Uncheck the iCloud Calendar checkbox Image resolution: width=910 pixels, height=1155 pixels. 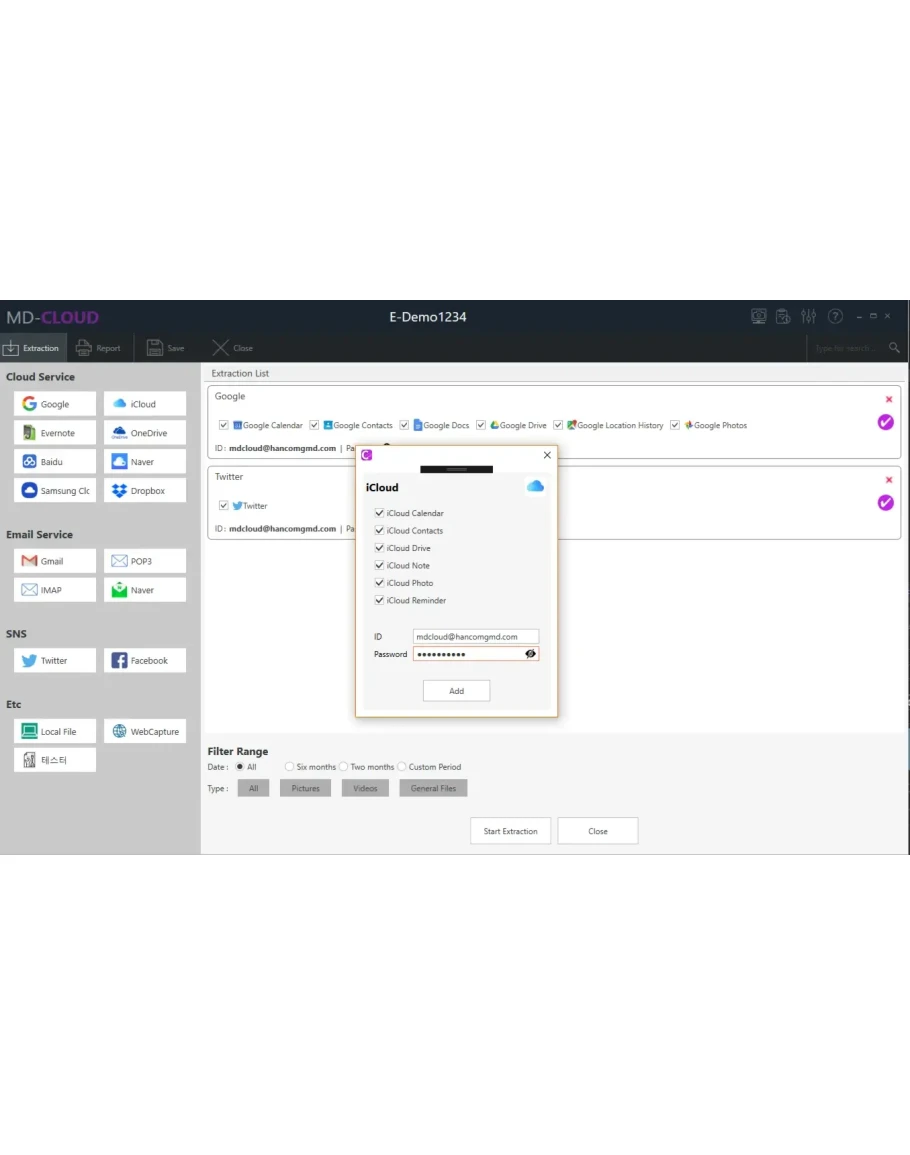380,513
